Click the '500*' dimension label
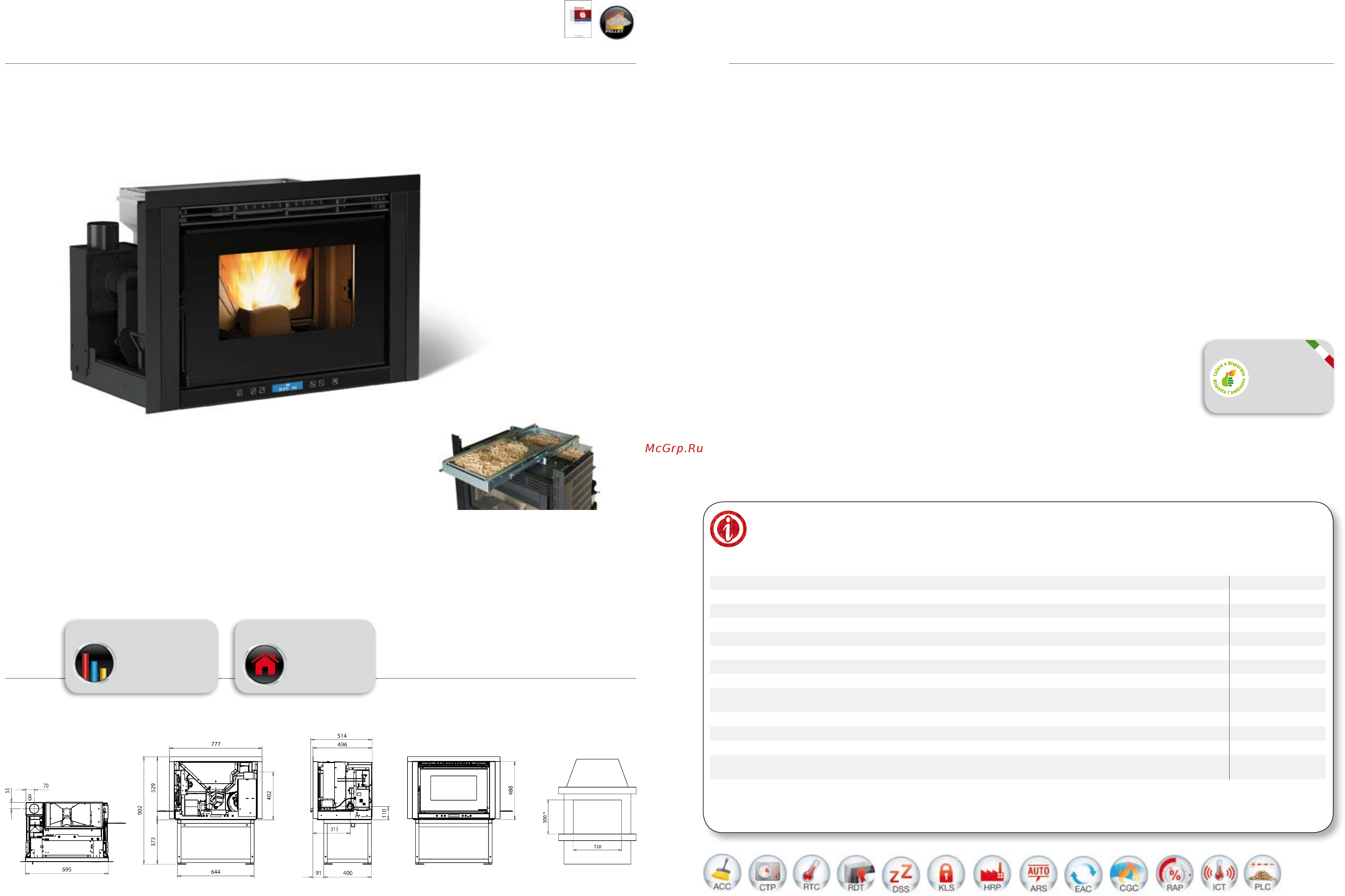This screenshot has width=1345, height=896. (545, 818)
